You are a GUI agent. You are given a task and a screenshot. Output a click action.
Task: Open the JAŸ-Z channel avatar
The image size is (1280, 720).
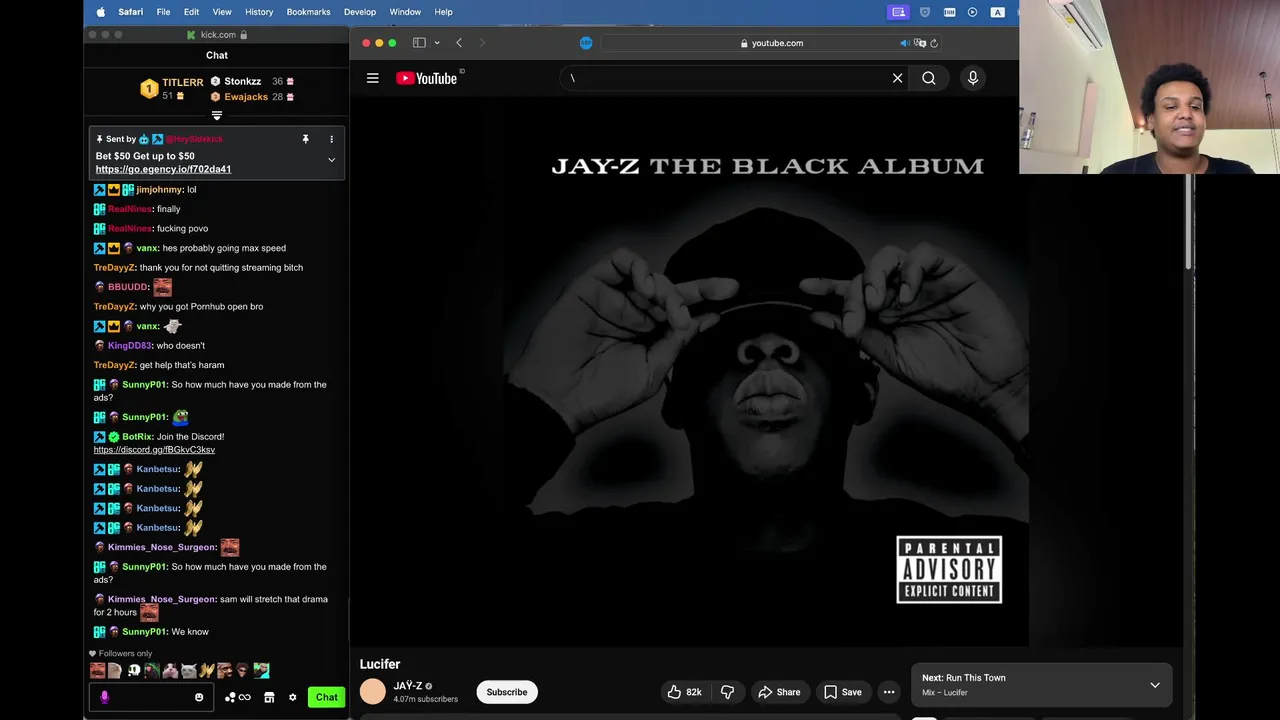tap(373, 692)
